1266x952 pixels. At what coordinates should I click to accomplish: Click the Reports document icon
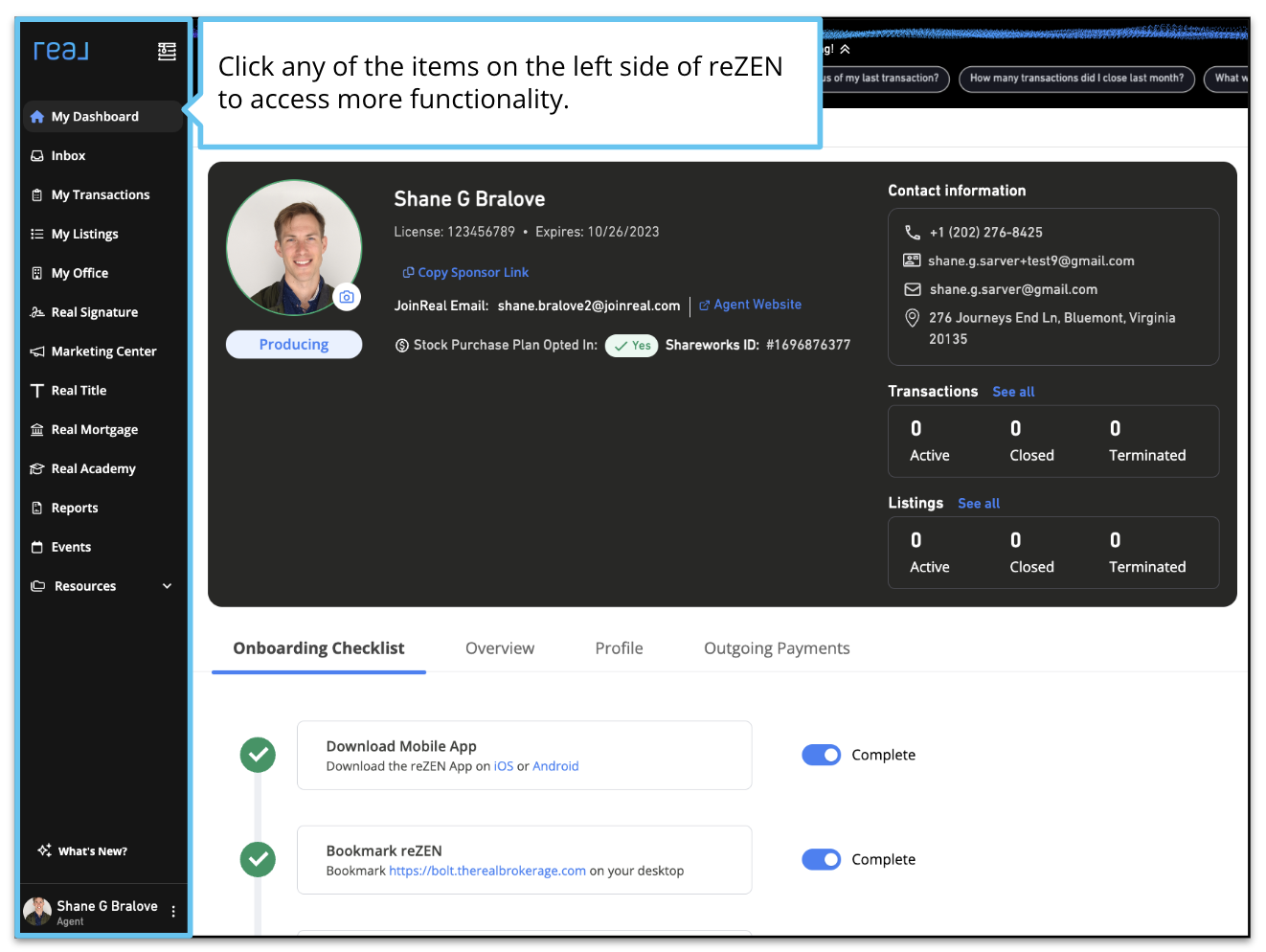click(37, 509)
